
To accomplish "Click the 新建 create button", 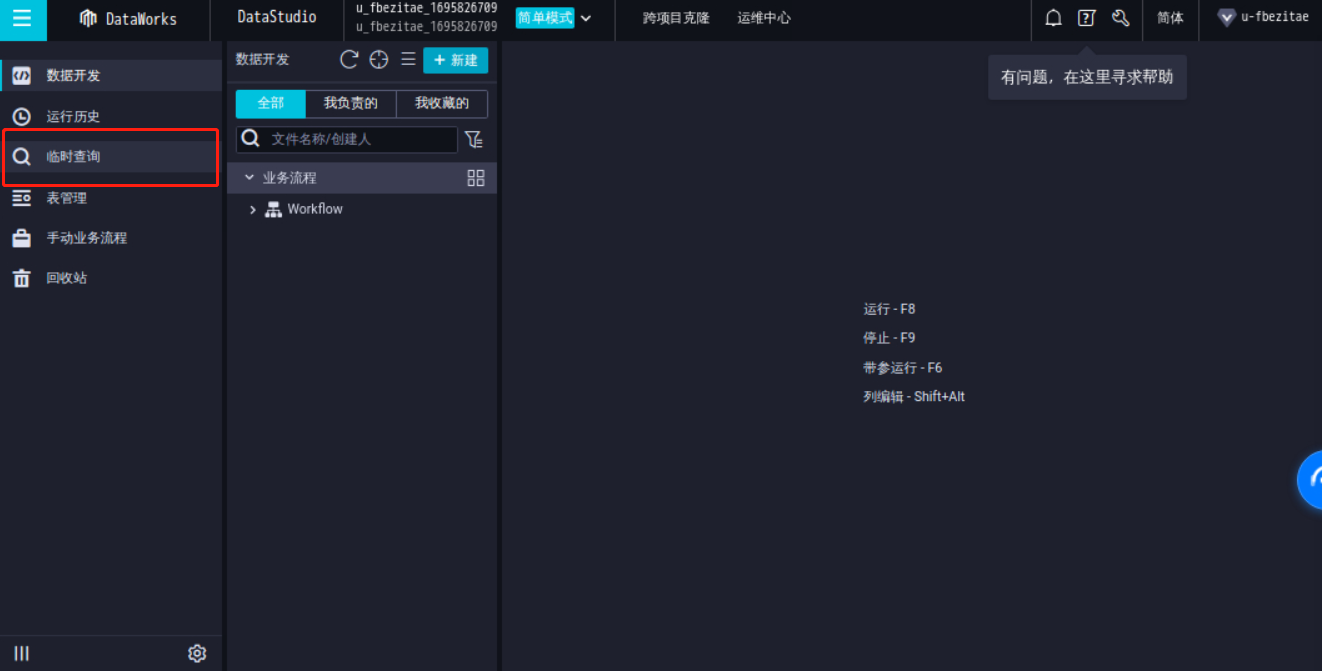I will pos(455,59).
